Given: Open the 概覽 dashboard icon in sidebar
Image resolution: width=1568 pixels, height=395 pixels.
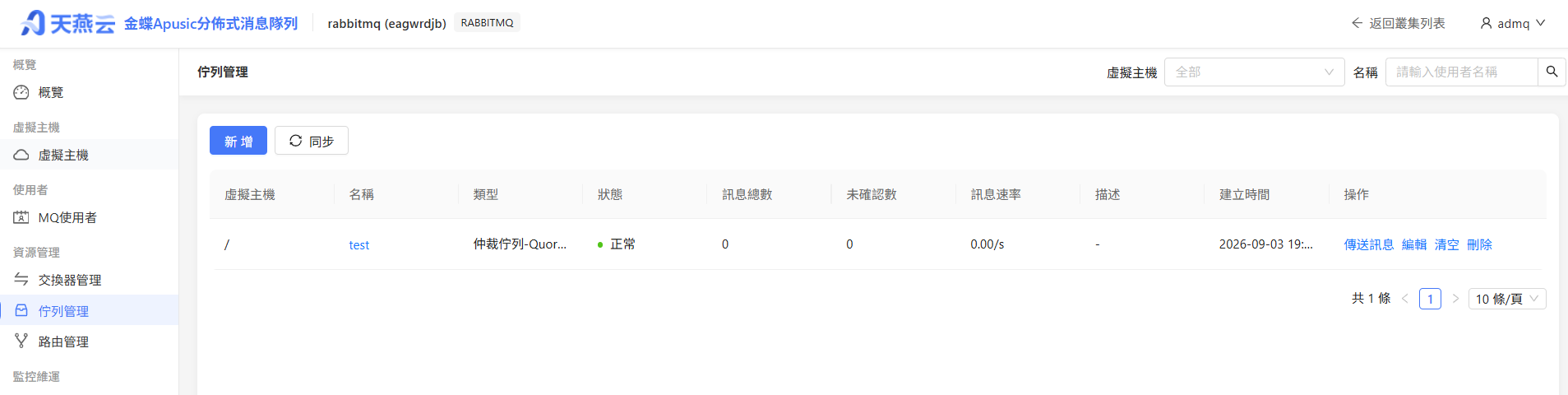Looking at the screenshot, I should [x=21, y=92].
